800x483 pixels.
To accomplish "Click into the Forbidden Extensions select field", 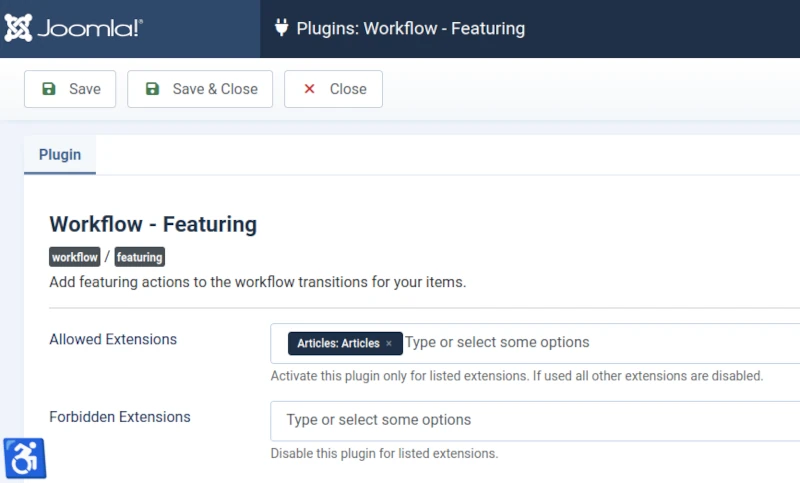I will (535, 420).
